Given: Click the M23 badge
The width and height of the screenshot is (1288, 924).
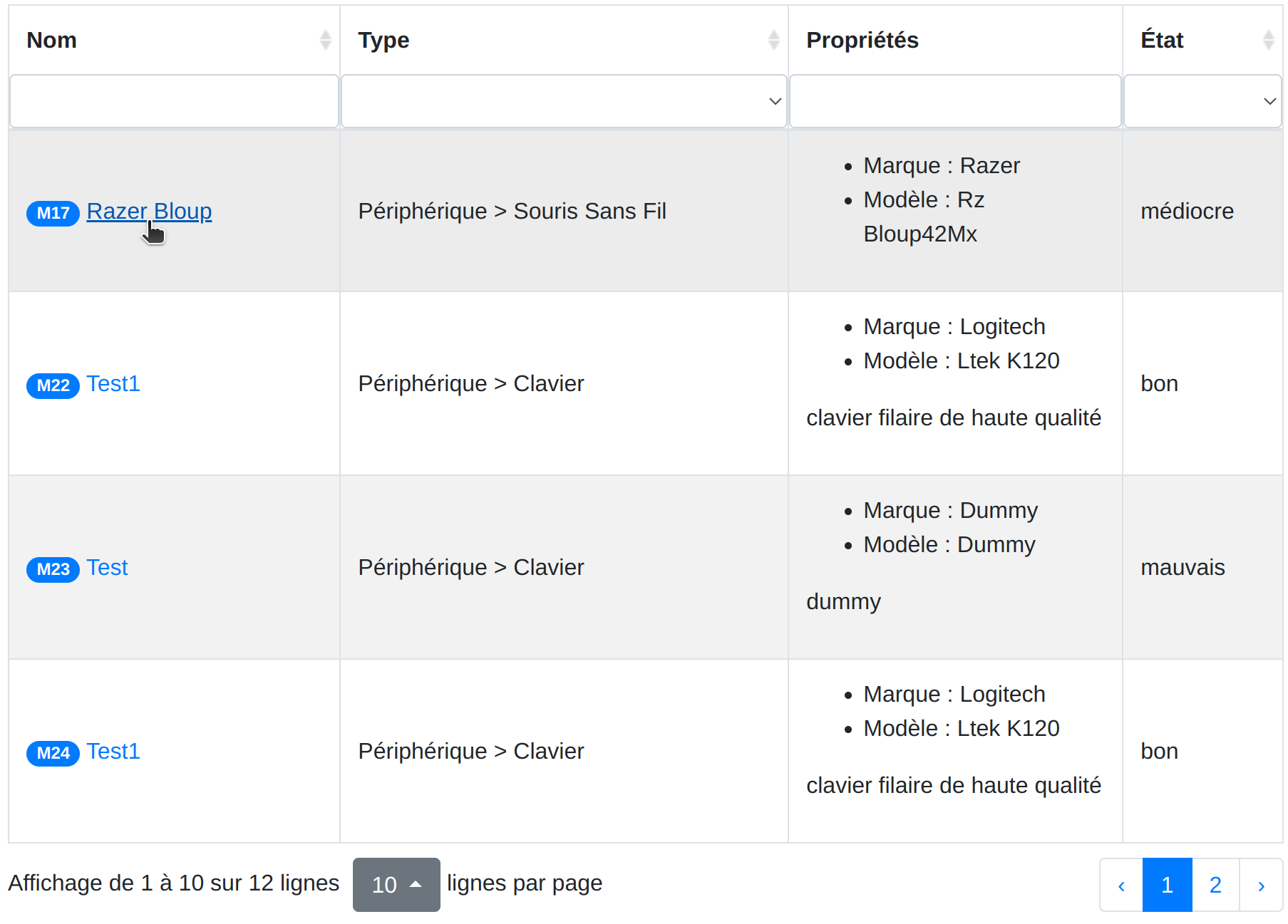Looking at the screenshot, I should 53,569.
